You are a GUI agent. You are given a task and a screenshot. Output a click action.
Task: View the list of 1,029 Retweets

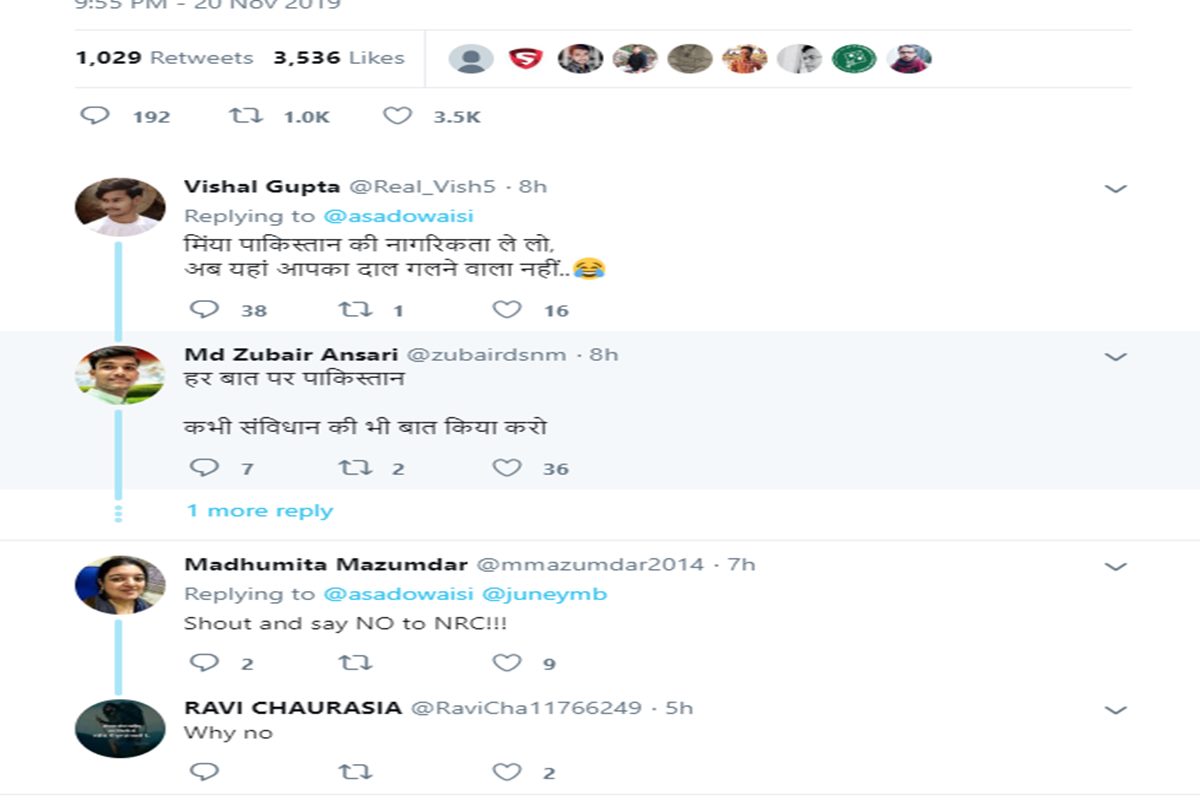point(164,58)
